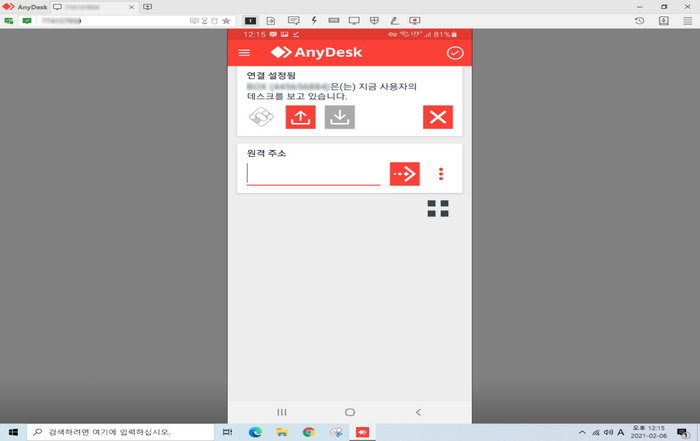The height and width of the screenshot is (441, 700).
Task: Click the 연결 설정됨 heading
Action: 271,75
